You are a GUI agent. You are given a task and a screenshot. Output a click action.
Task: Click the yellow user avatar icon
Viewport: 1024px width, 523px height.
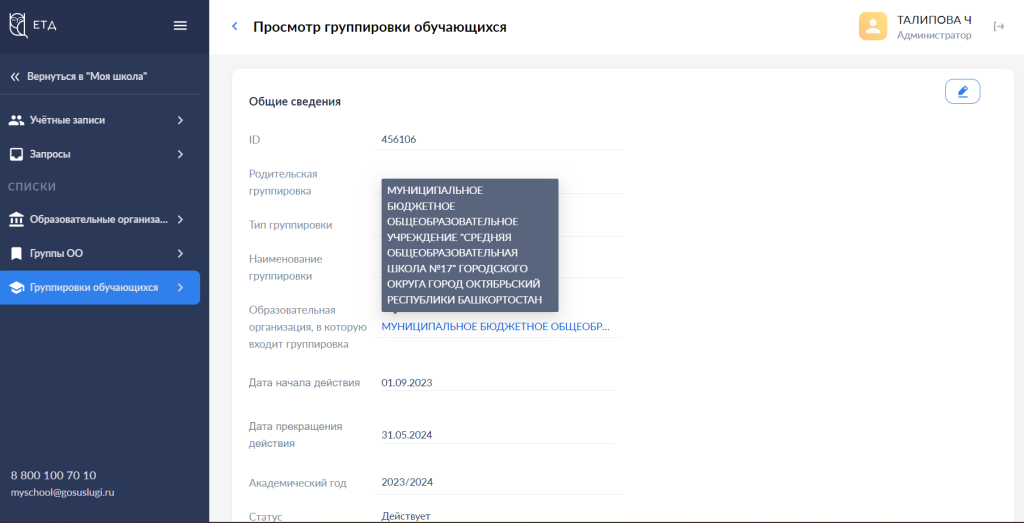tap(872, 26)
